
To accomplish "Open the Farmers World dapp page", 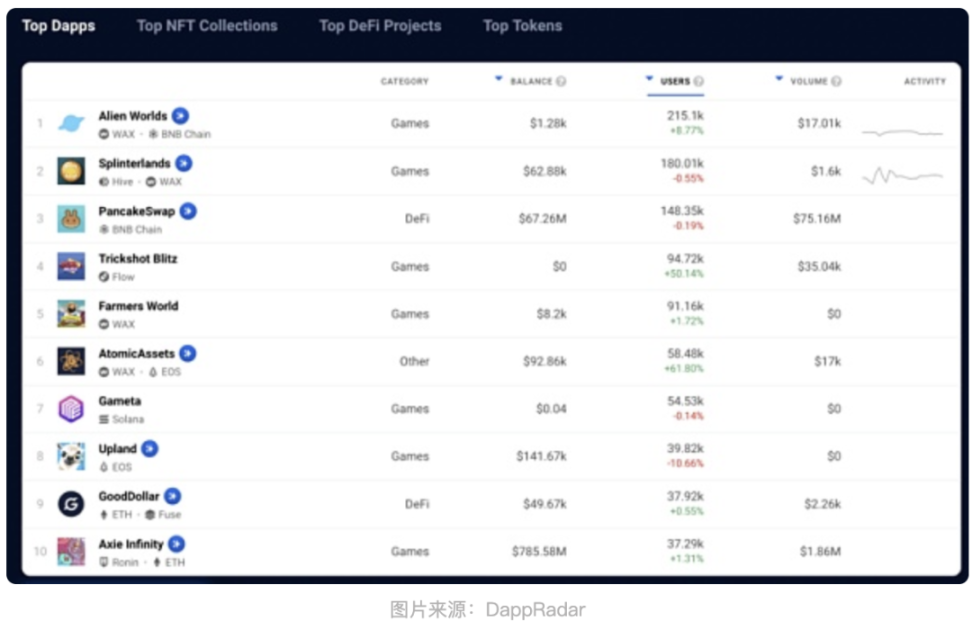I will click(x=138, y=306).
